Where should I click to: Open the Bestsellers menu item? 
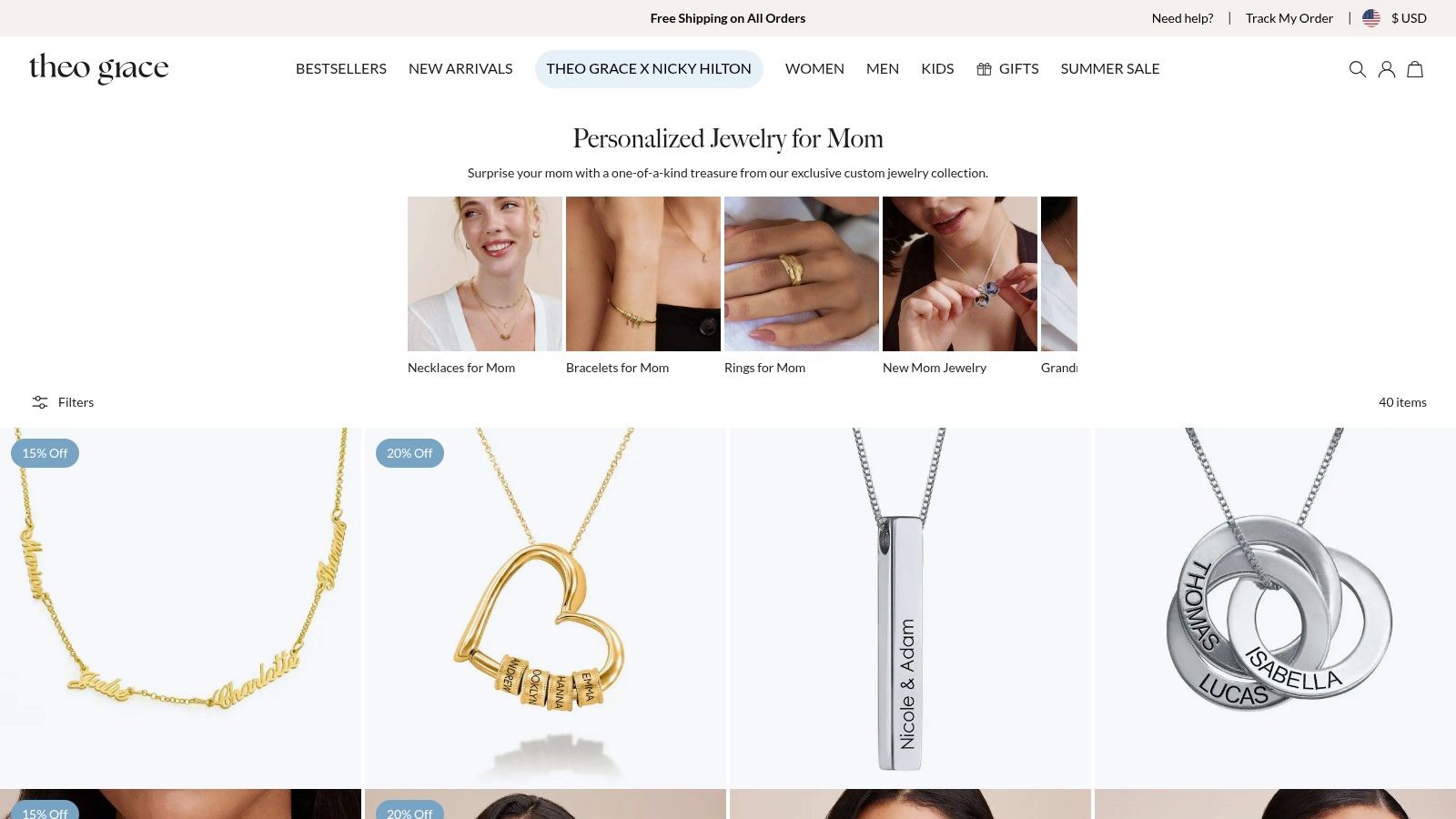[341, 69]
